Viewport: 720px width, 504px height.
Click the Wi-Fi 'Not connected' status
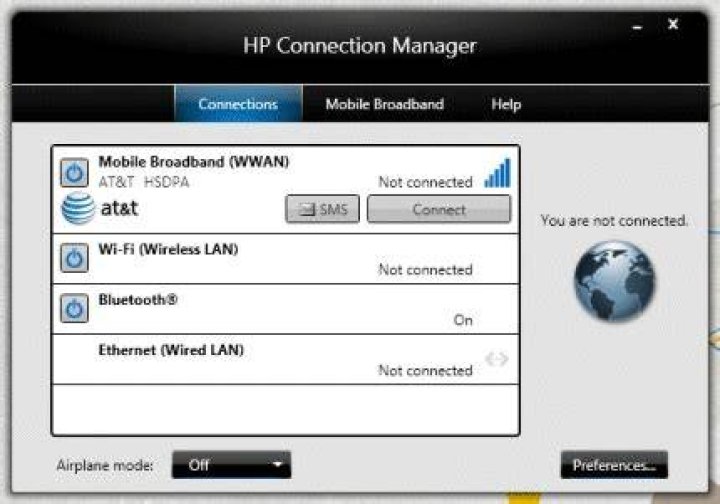coord(425,270)
